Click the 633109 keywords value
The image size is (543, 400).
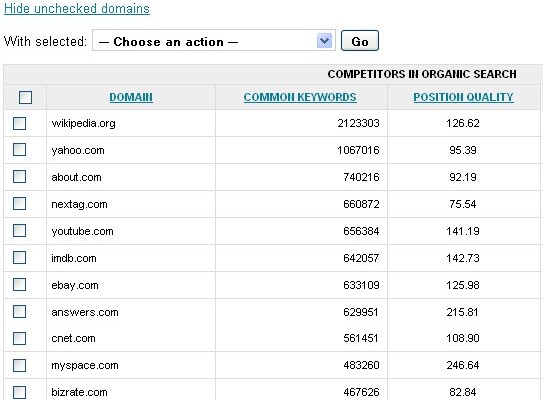361,285
